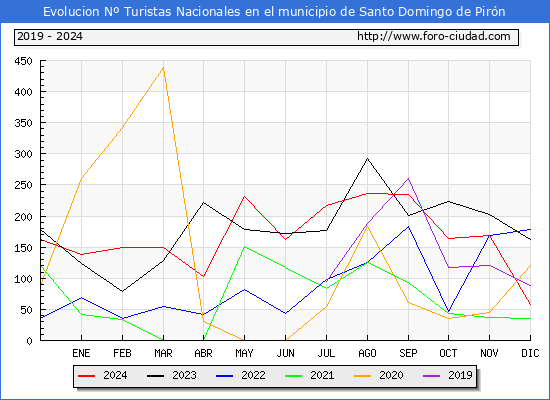Select the 2024 legend label
Screen dimensions: 550x400
tap(115, 375)
